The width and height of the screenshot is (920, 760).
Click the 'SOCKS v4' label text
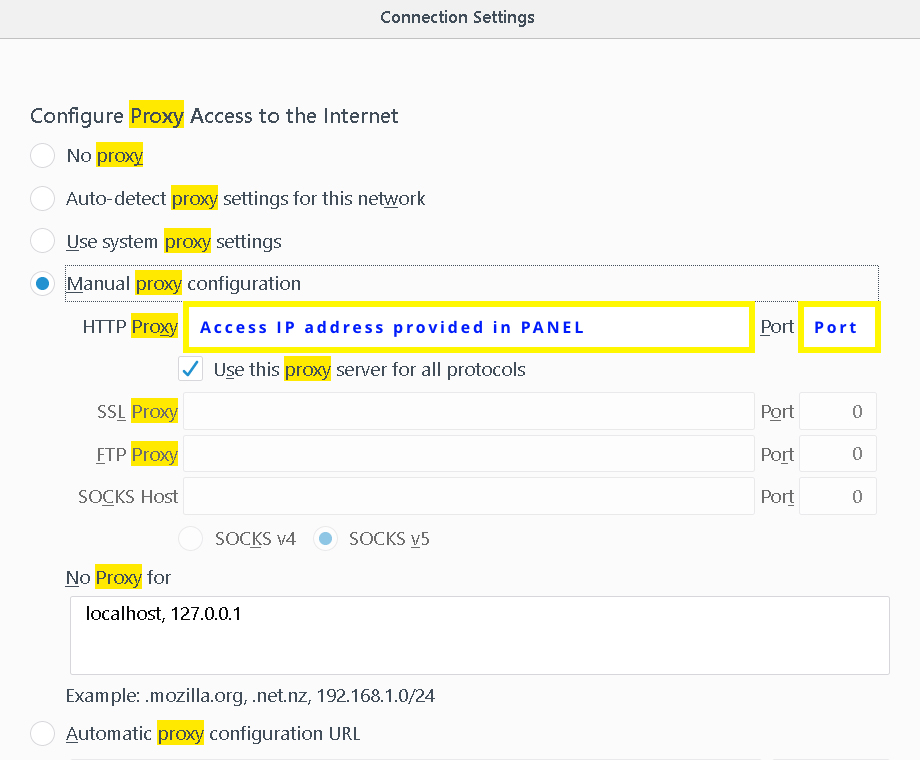click(255, 539)
